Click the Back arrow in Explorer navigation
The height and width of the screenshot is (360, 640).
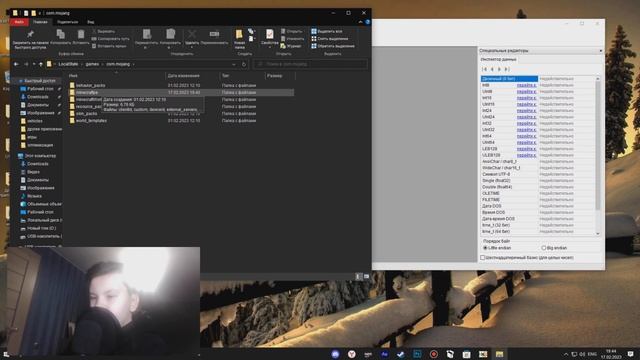[16, 64]
